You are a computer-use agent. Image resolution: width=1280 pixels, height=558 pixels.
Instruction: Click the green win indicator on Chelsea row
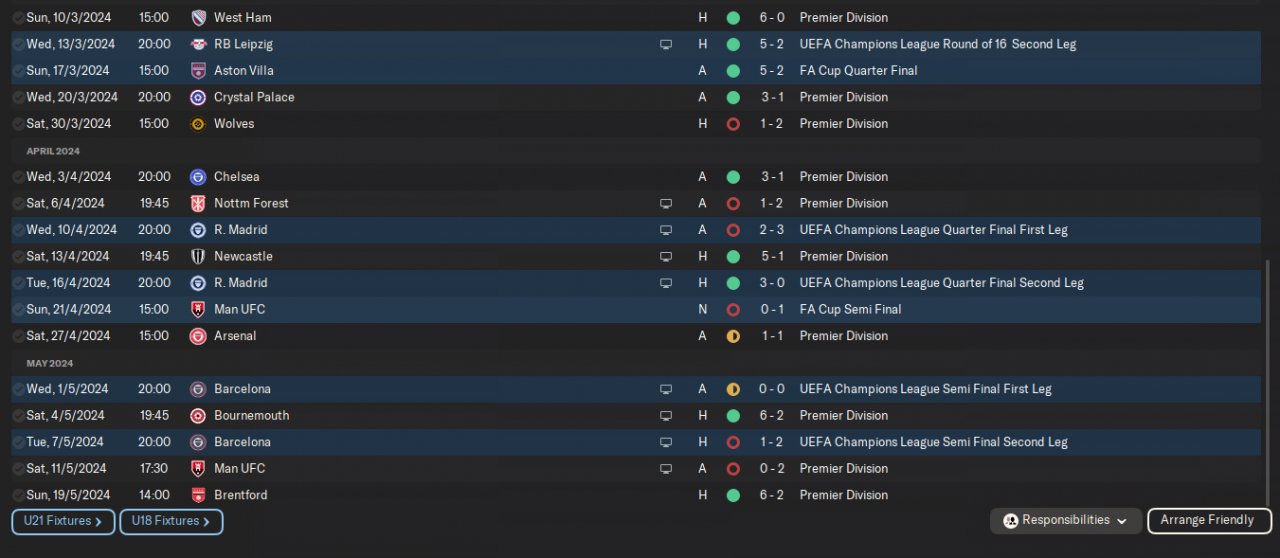[x=733, y=177]
